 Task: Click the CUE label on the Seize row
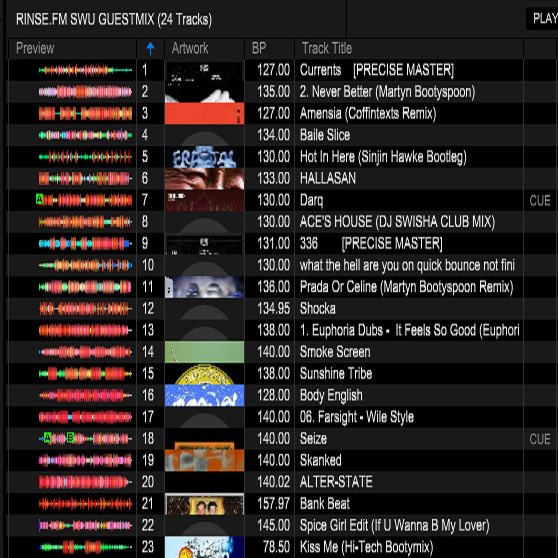pyautogui.click(x=540, y=439)
